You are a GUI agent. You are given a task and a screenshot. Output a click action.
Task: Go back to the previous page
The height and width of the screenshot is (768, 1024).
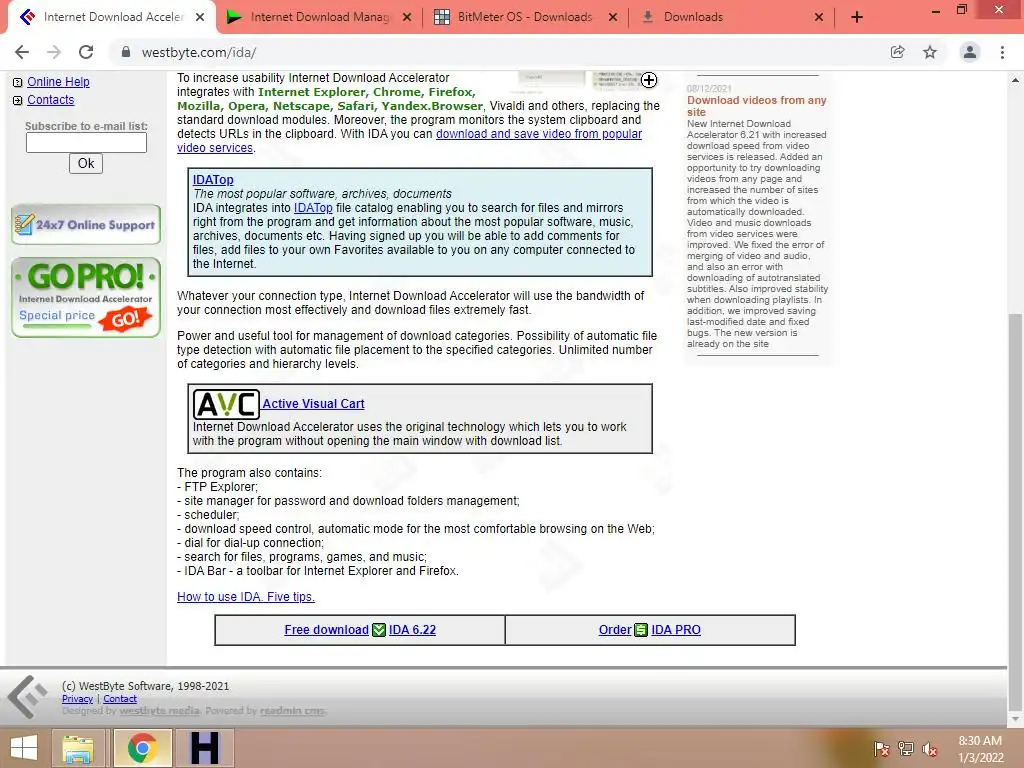[x=22, y=52]
